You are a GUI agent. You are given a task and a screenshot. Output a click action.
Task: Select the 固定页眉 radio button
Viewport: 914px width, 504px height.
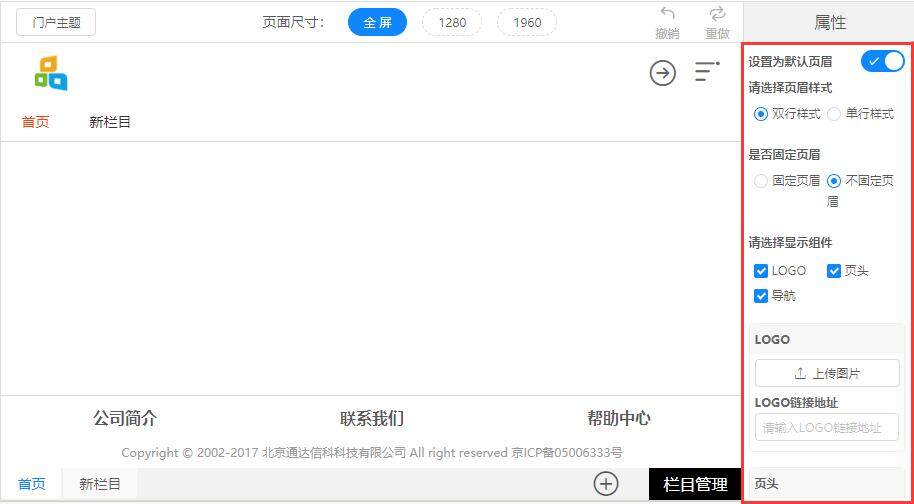pyautogui.click(x=760, y=181)
